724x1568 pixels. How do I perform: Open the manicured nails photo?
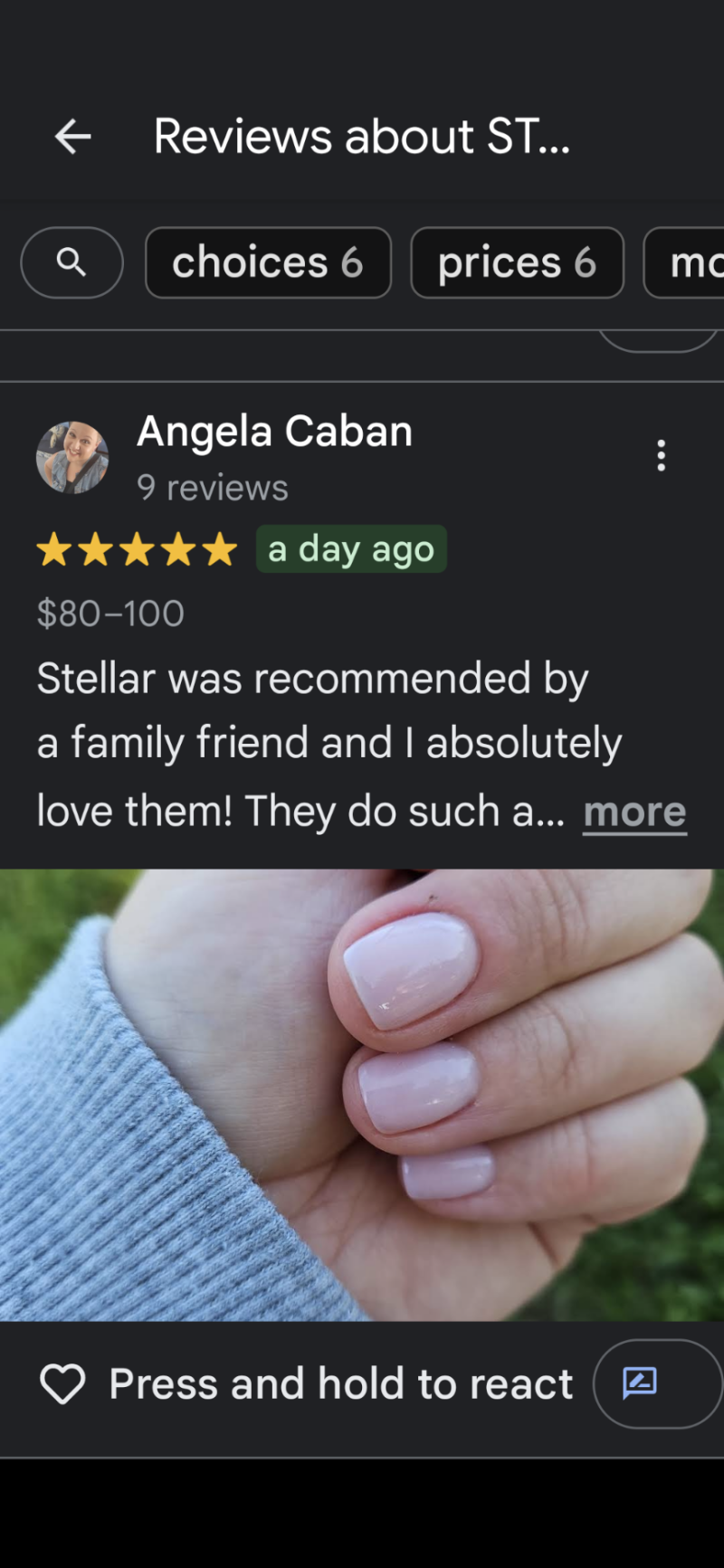(x=362, y=1095)
